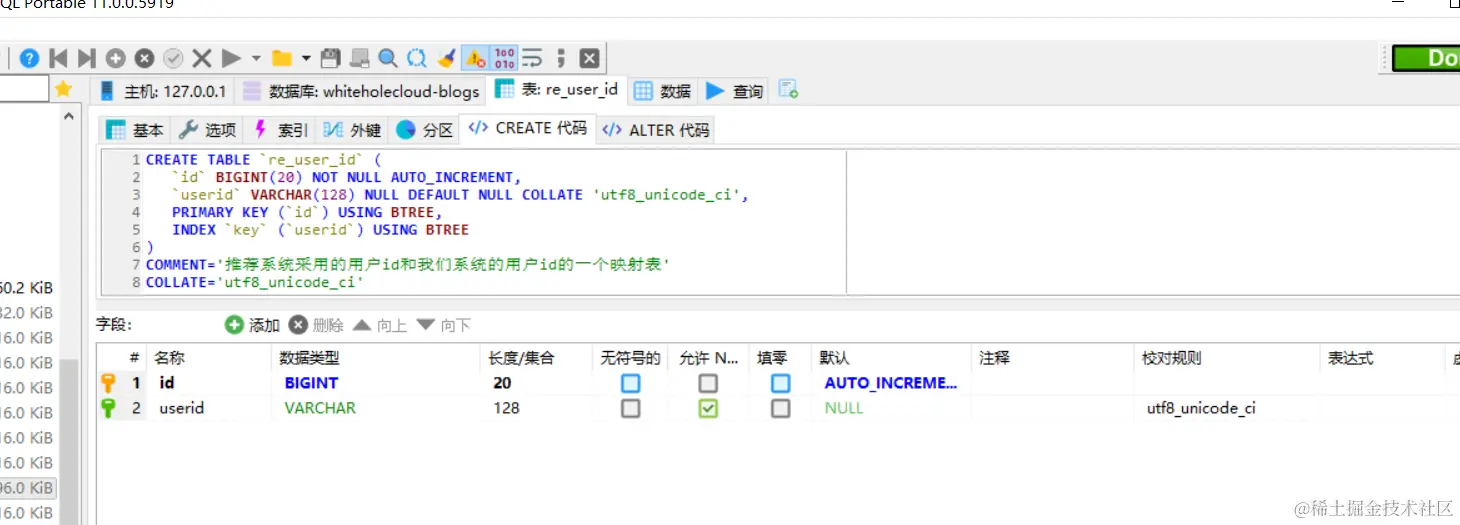Cancel editing with the X icon

202,58
